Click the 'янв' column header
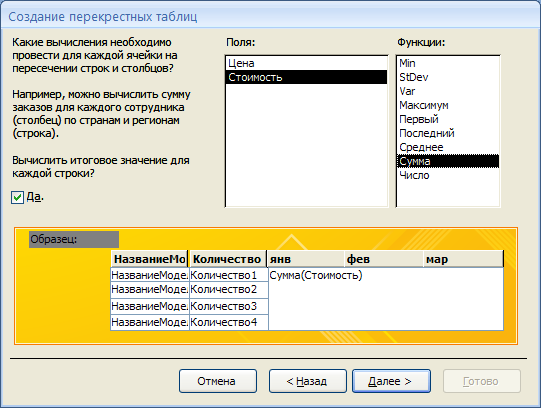 coord(306,259)
